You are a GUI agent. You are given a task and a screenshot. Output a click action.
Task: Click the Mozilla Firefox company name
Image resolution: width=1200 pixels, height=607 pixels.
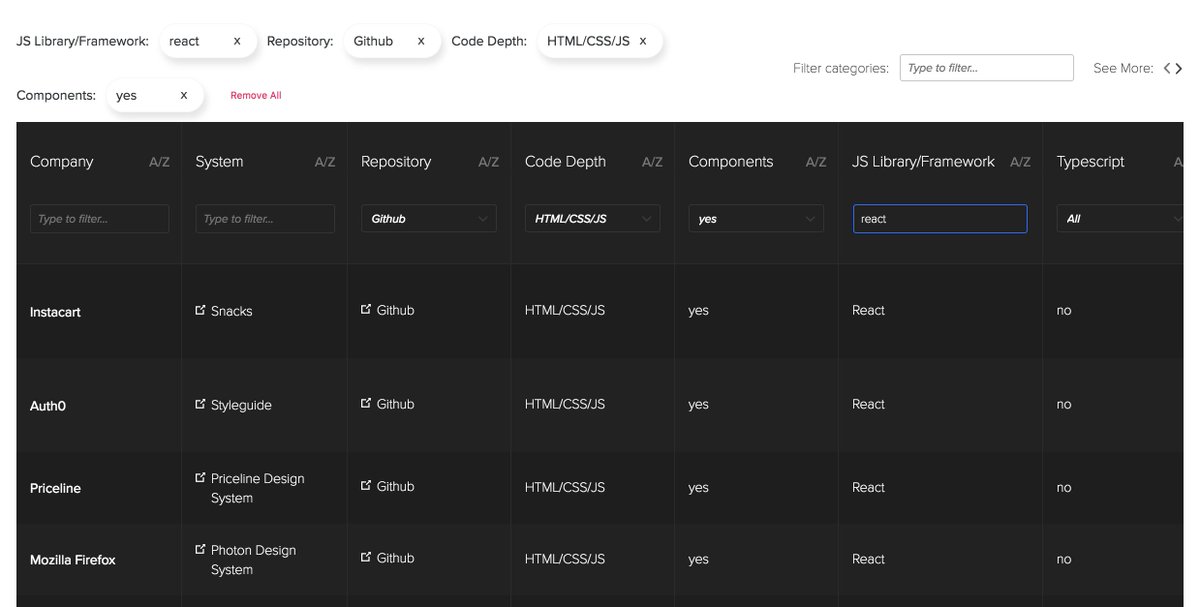[x=73, y=560]
